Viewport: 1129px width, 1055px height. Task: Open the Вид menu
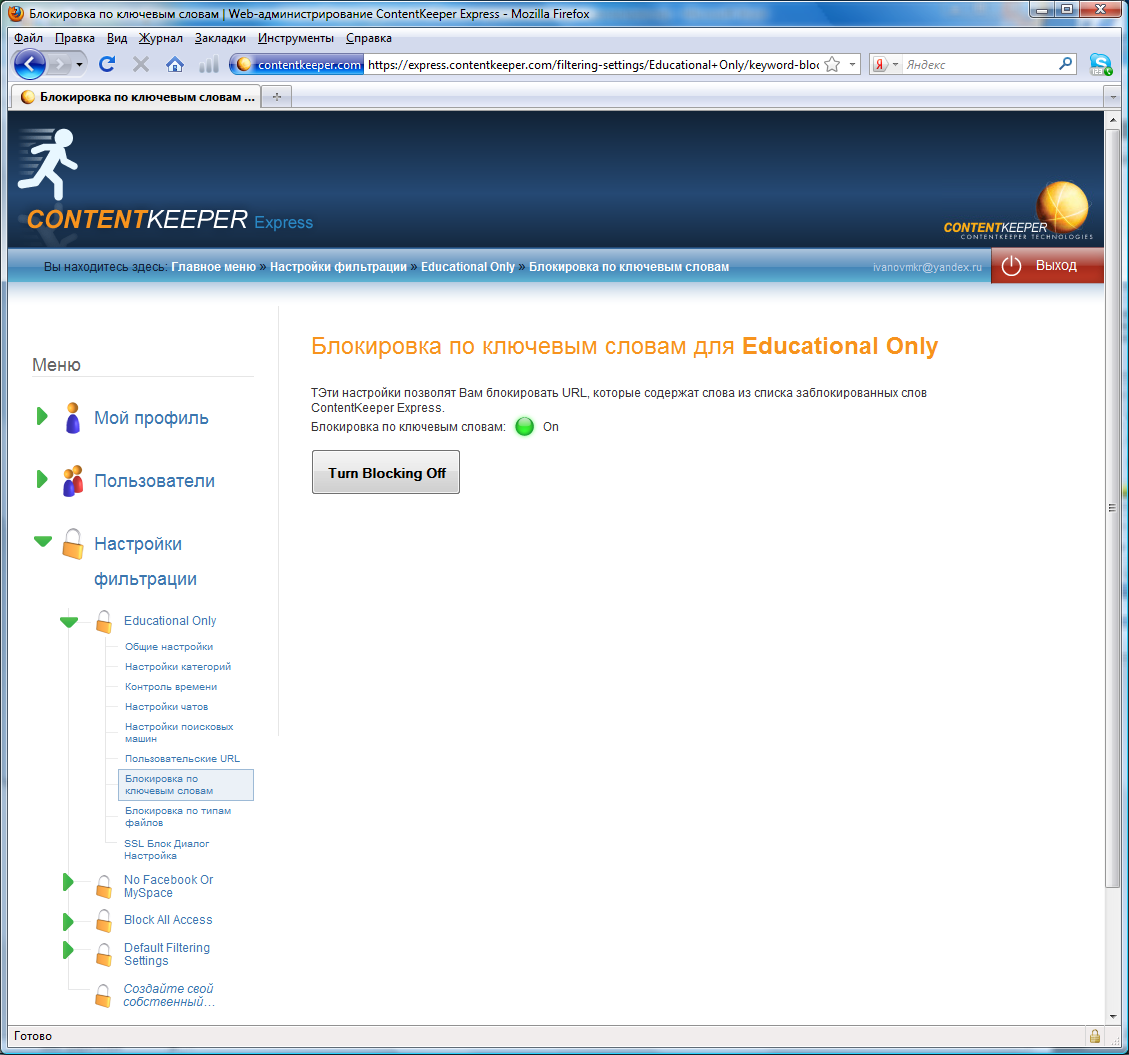(x=117, y=38)
